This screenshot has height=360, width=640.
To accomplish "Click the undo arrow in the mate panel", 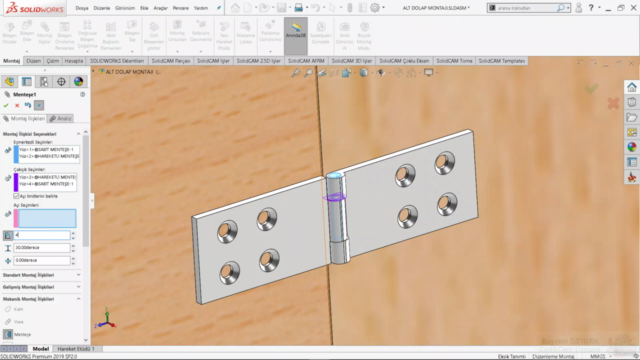I will (x=28, y=105).
